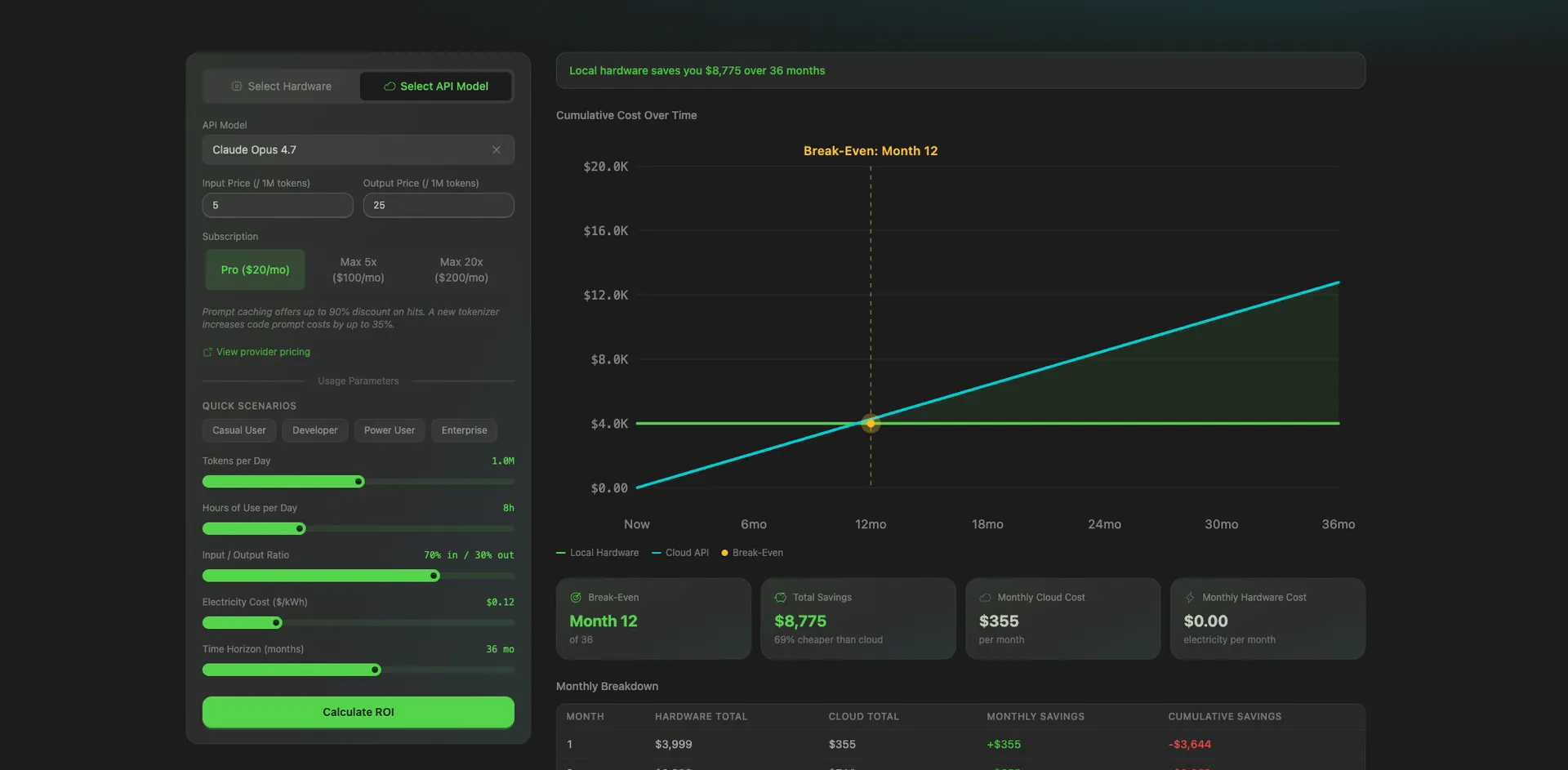Switch to the Select API Model tab
Viewport: 1568px width, 770px height.
point(435,86)
